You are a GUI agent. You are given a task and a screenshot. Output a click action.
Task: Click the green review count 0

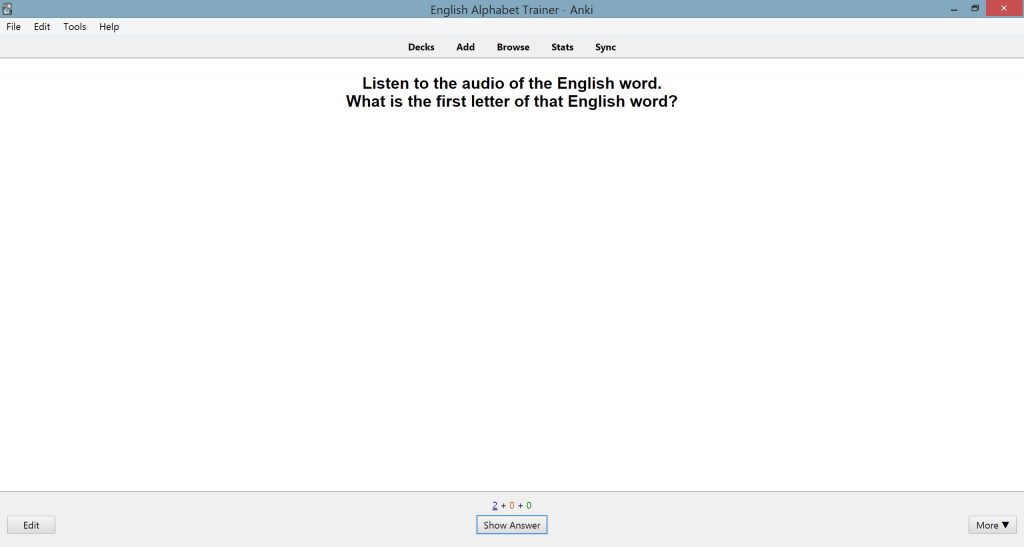[x=529, y=505]
